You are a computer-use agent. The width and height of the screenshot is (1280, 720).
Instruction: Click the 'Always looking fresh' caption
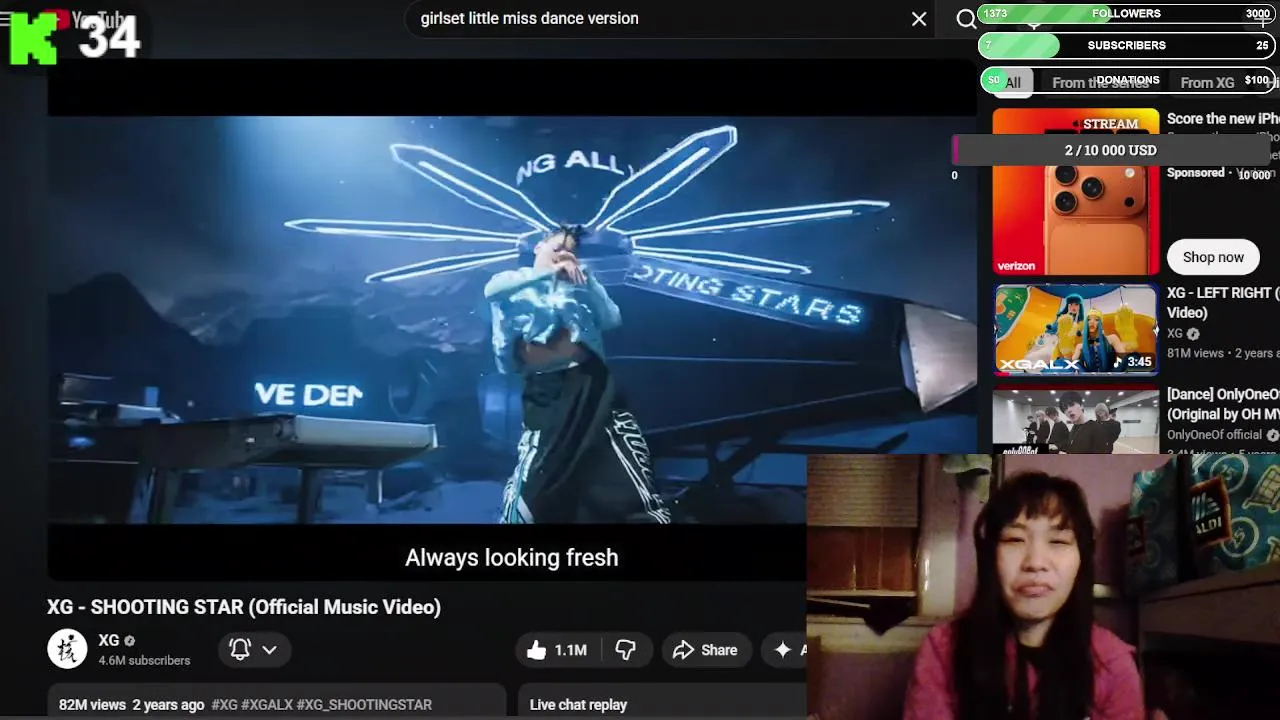tap(512, 558)
